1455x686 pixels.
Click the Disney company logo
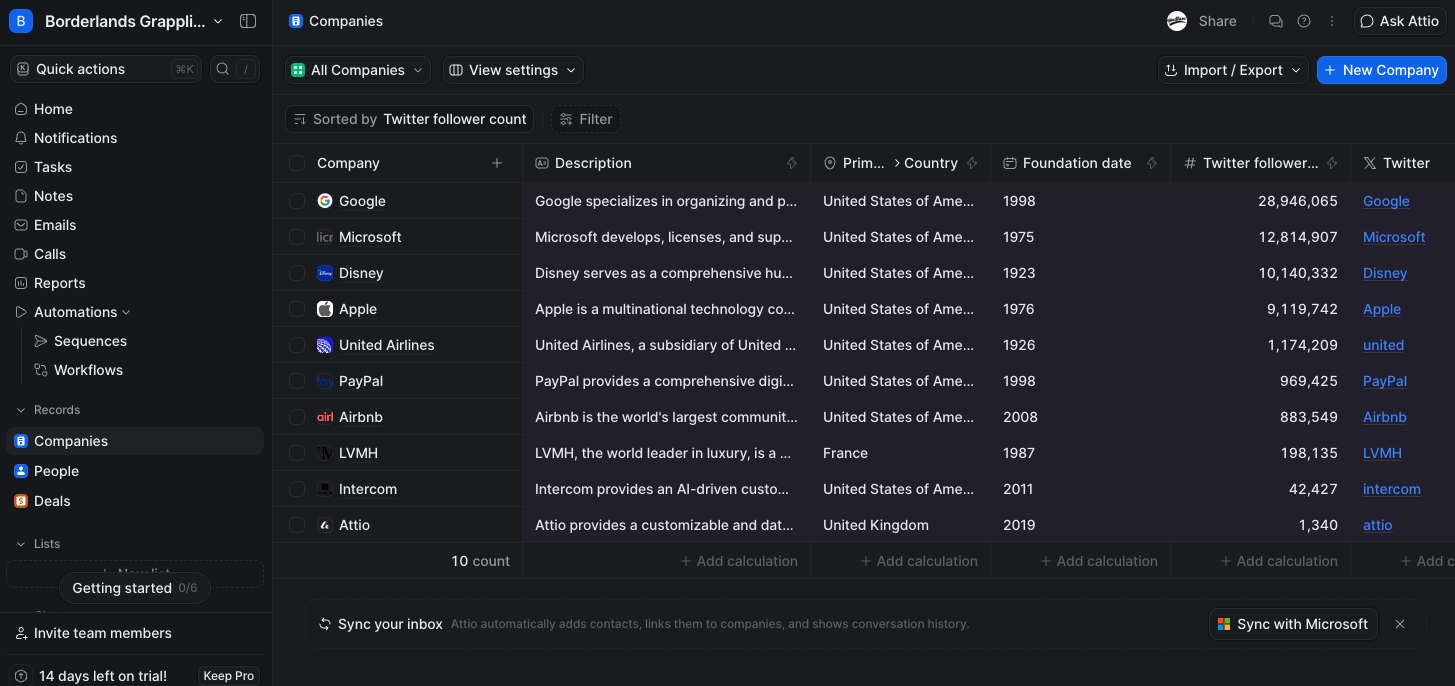[x=325, y=273]
